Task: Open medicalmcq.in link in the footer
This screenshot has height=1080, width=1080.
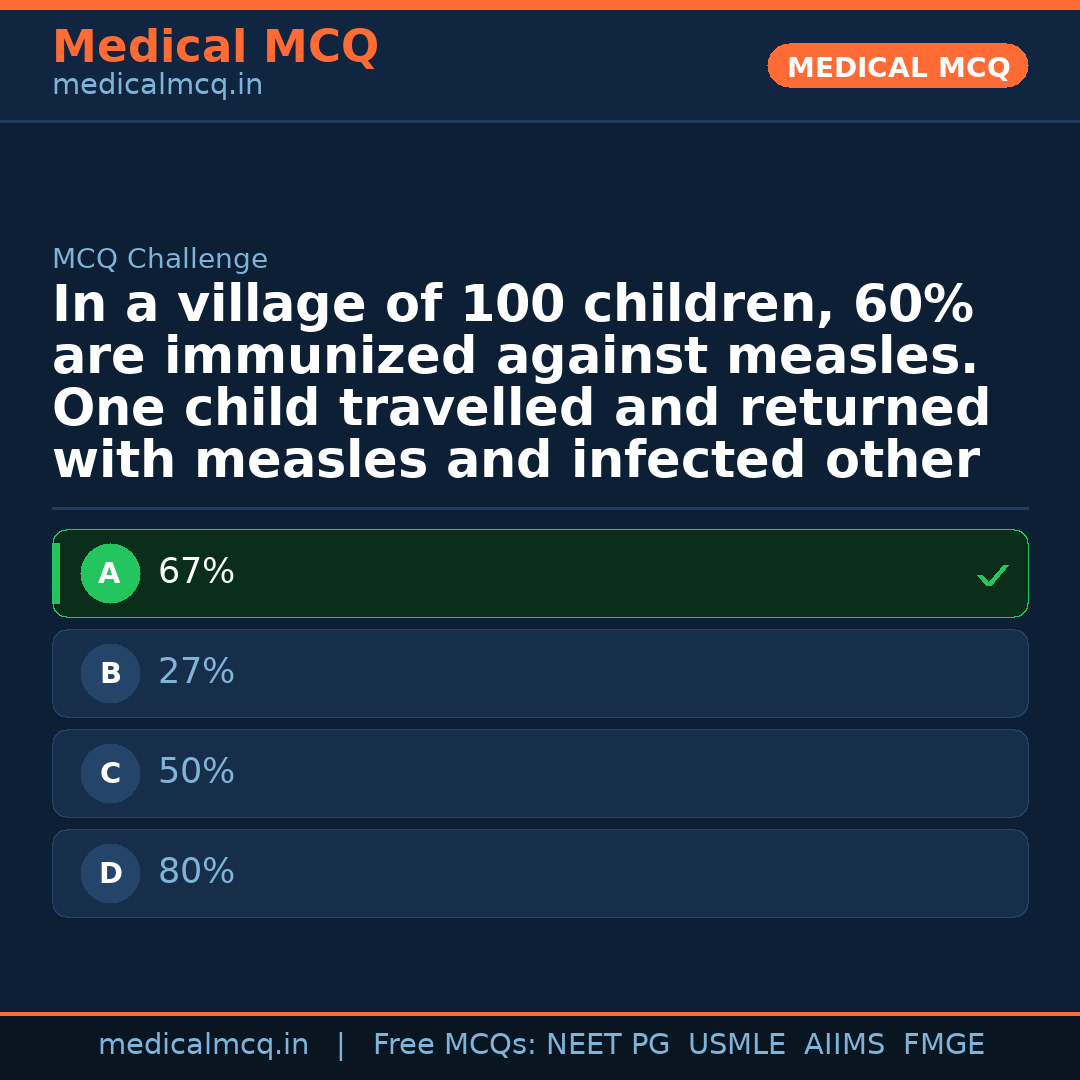Action: point(203,1045)
